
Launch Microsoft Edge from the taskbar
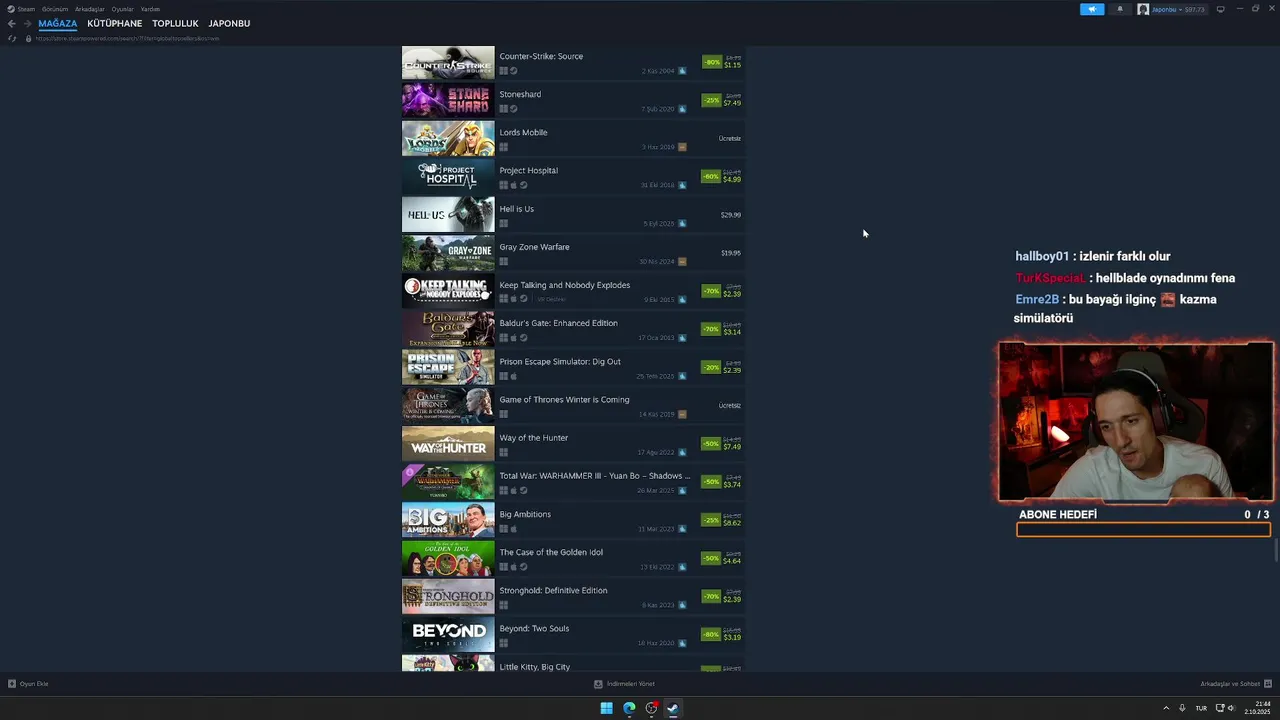629,708
